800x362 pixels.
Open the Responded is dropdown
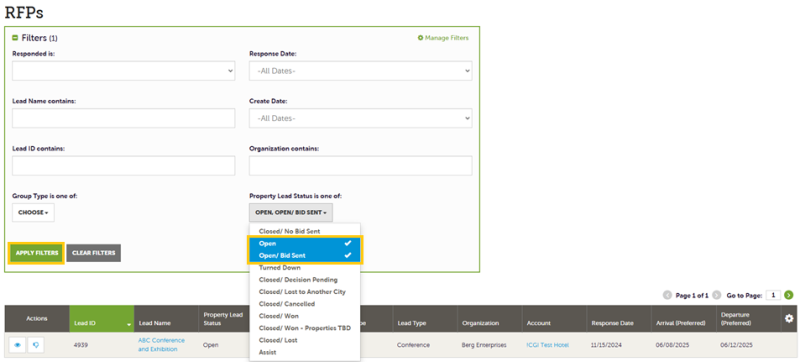[123, 71]
